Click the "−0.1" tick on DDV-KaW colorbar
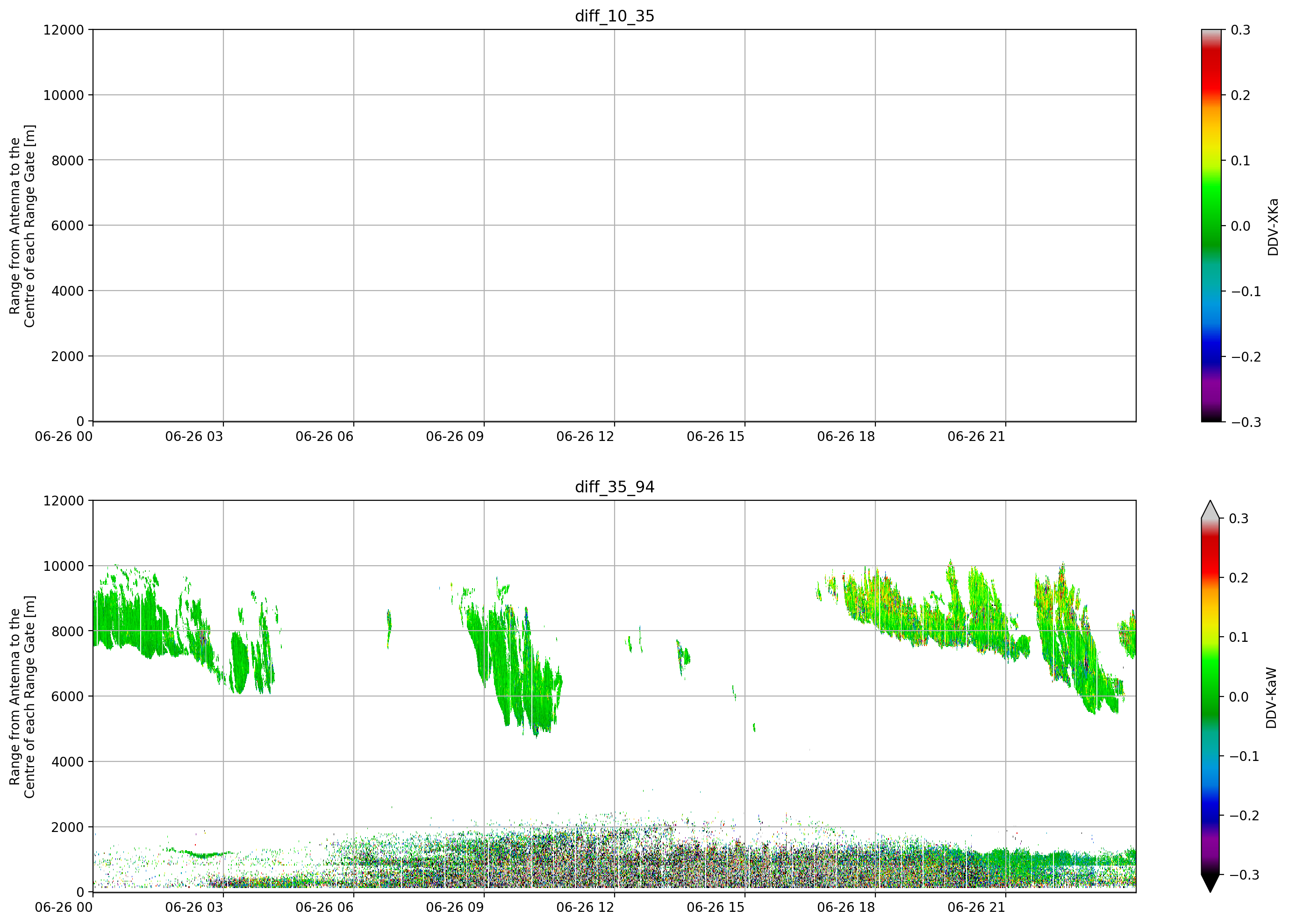This screenshot has height=924, width=1289. point(1244,756)
